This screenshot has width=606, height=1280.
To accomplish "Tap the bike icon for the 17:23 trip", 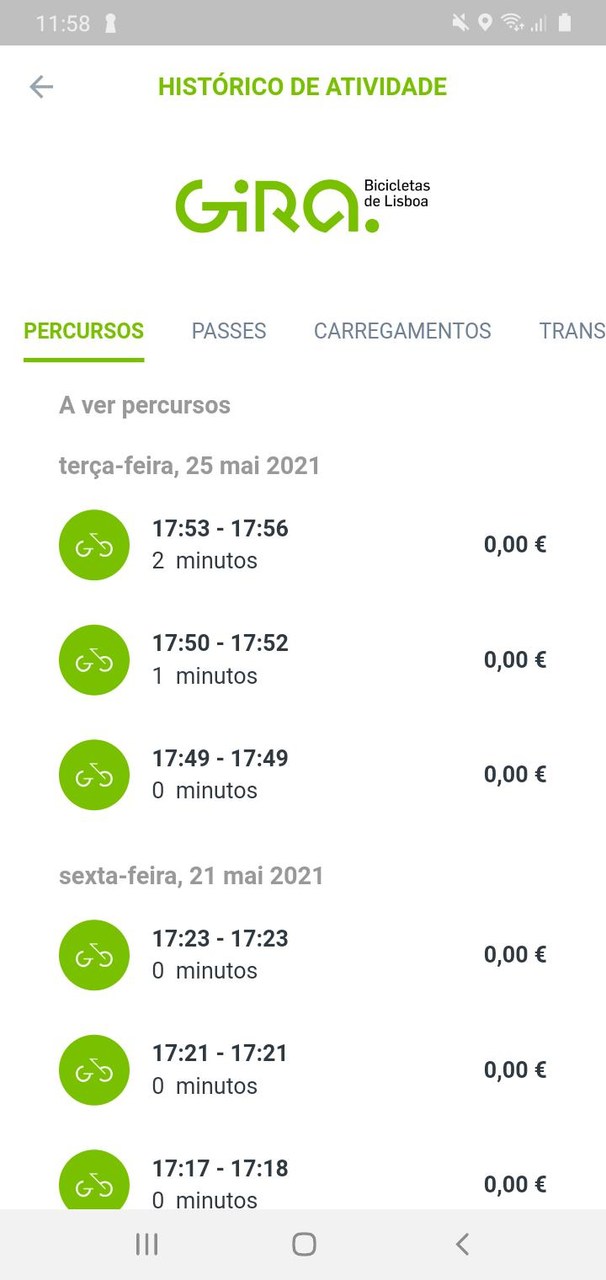I will pos(94,954).
